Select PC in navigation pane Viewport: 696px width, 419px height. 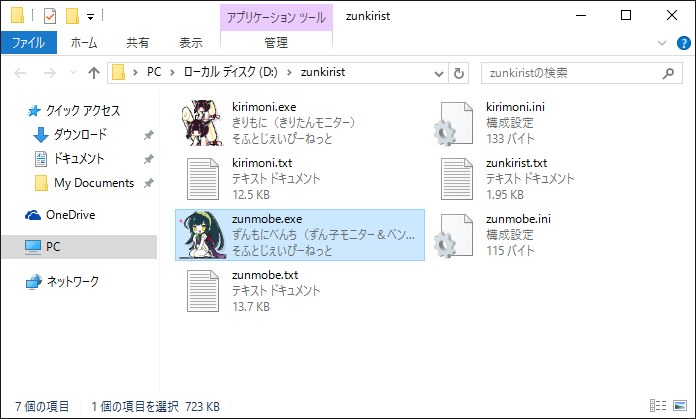79,247
